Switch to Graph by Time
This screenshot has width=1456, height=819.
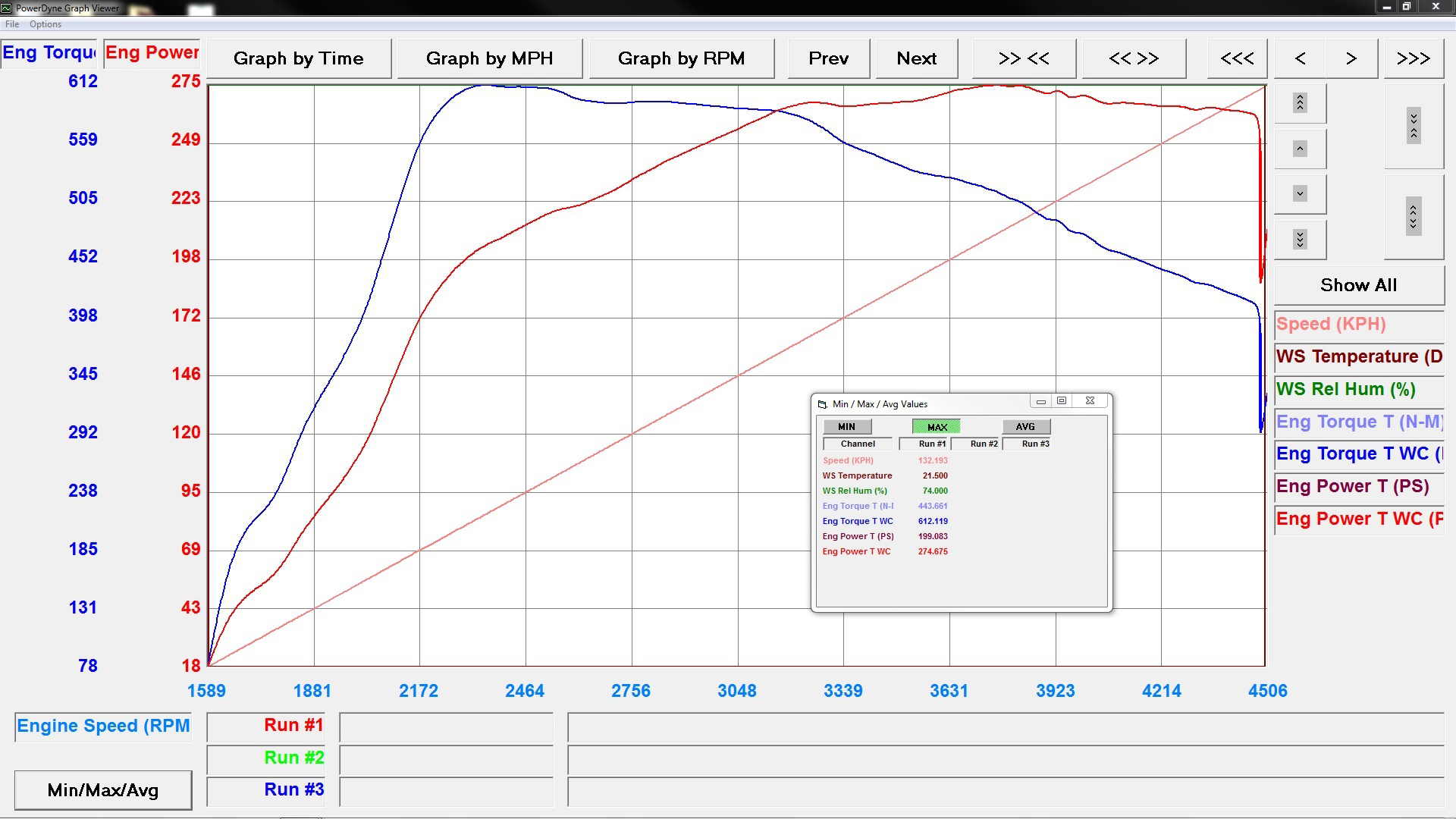pyautogui.click(x=299, y=58)
